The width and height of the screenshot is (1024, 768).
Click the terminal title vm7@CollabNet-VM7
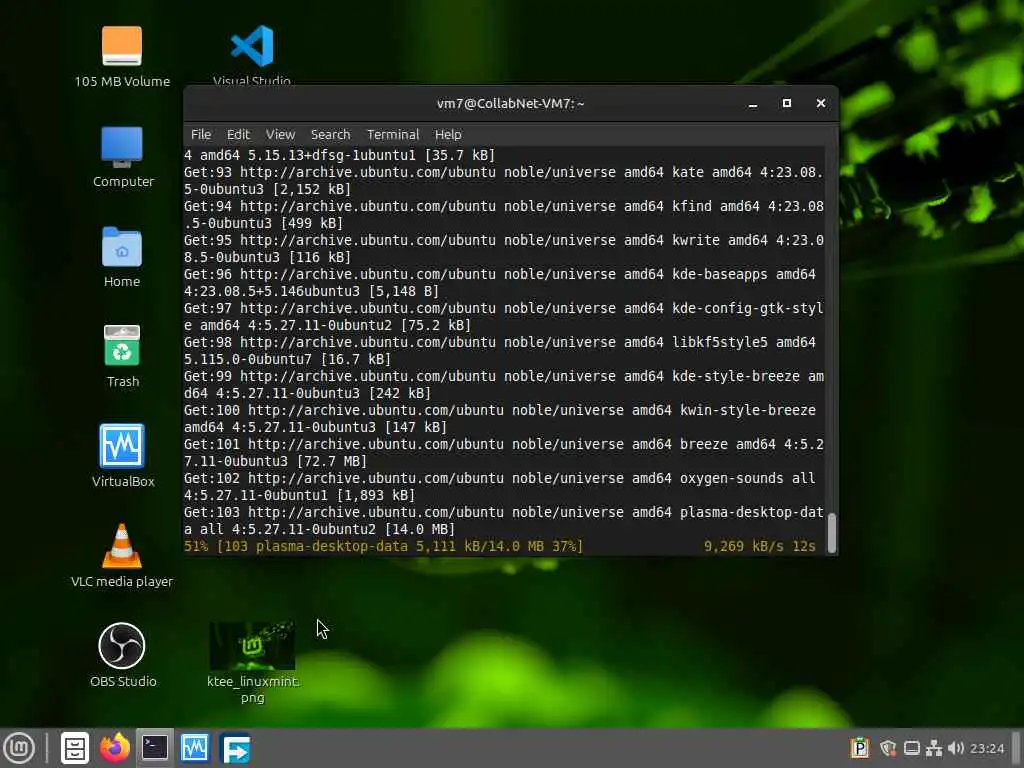pos(511,103)
